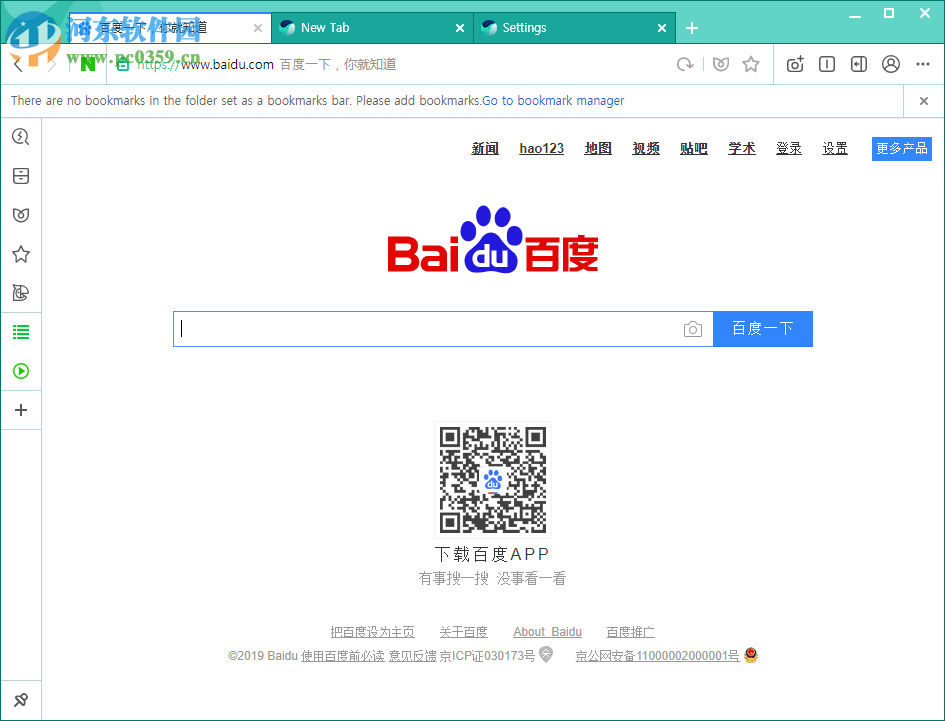The image size is (945, 721).
Task: Click Go to bookmark manager link
Action: 553,101
